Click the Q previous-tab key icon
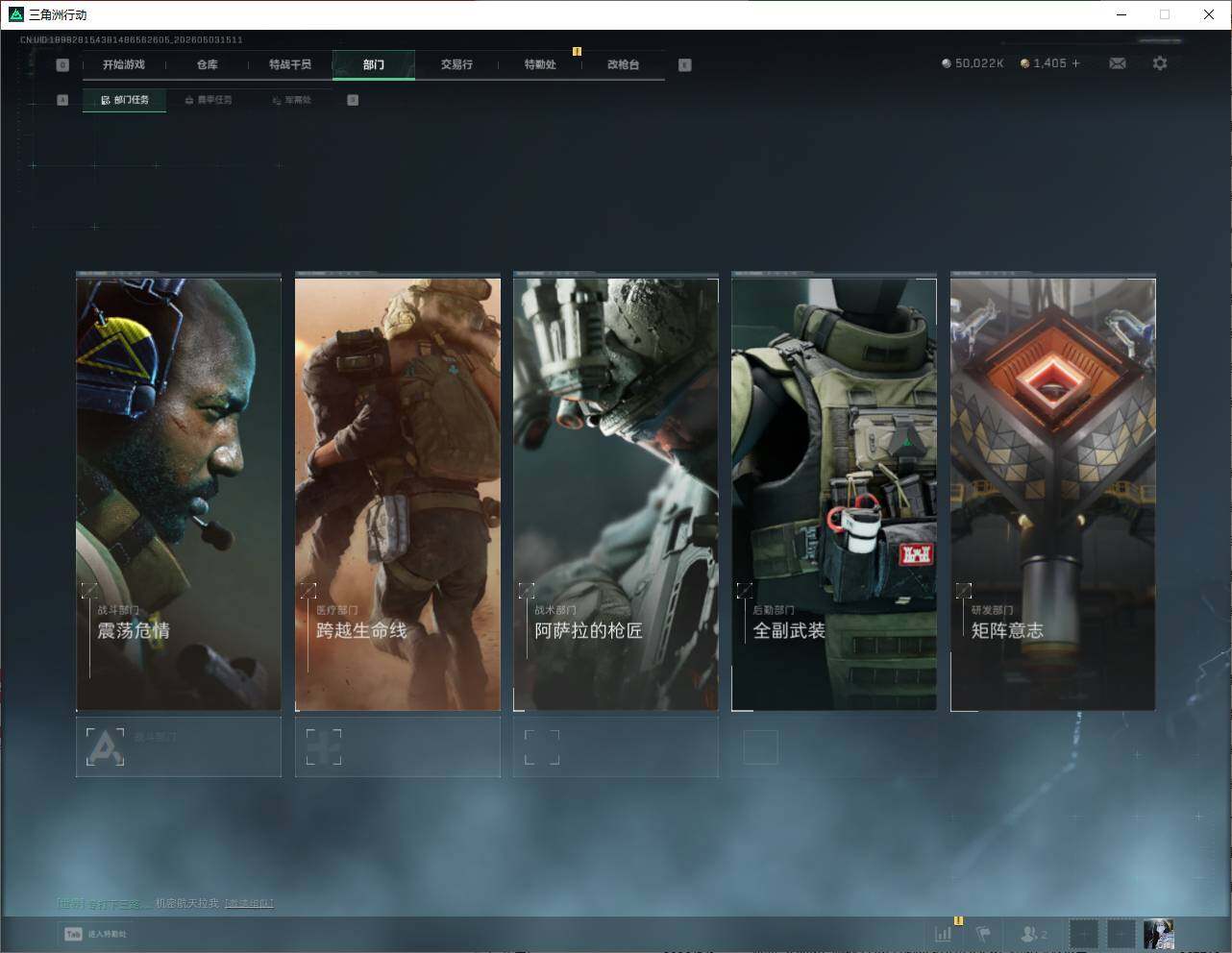 (62, 65)
